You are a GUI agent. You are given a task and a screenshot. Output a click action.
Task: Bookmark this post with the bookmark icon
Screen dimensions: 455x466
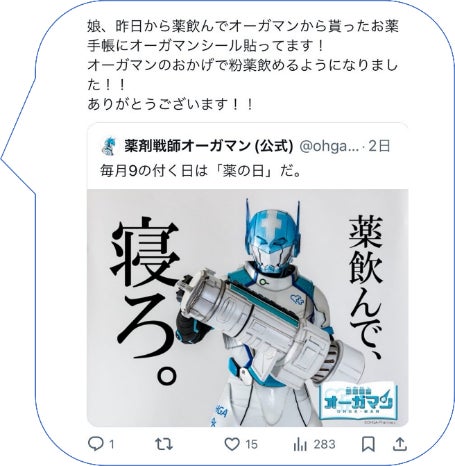[368, 444]
